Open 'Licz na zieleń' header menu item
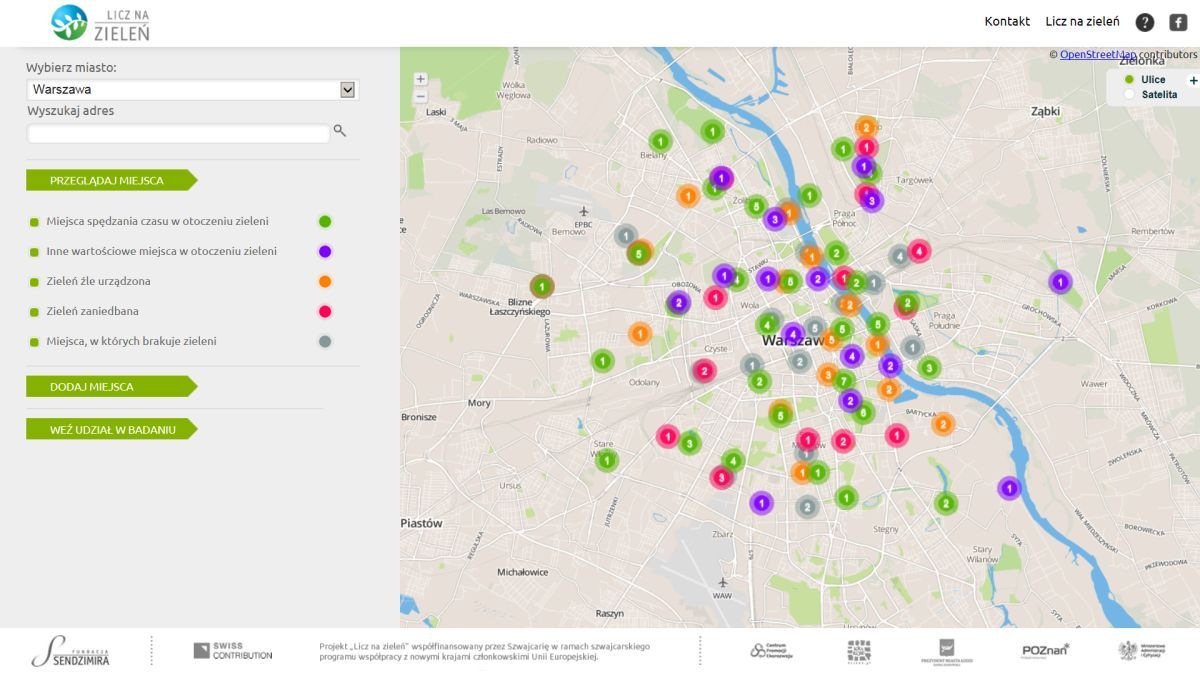Image resolution: width=1200 pixels, height=675 pixels. [1082, 22]
